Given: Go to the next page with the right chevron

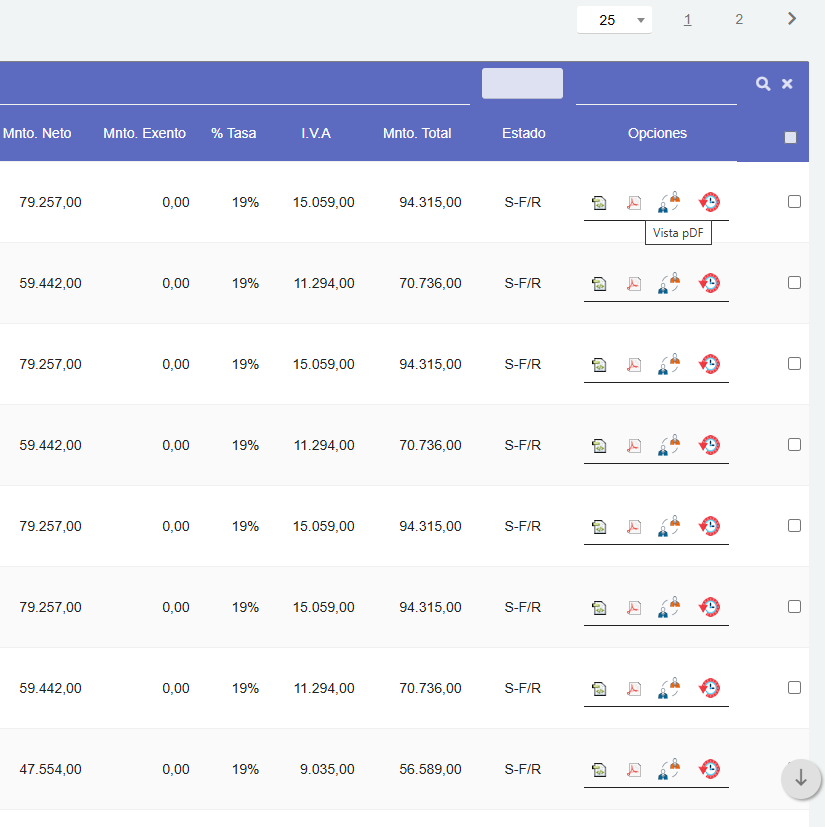Looking at the screenshot, I should click(x=792, y=19).
